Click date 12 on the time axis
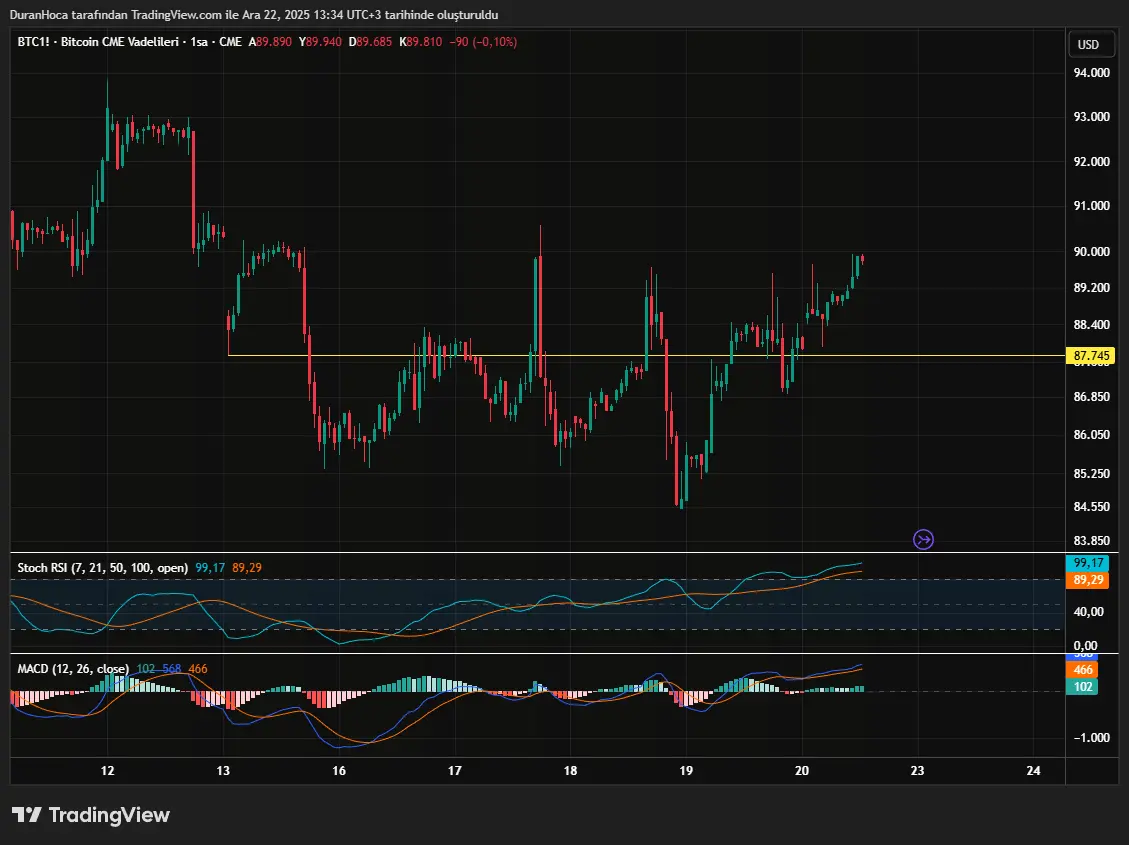The image size is (1129, 845). click(107, 771)
